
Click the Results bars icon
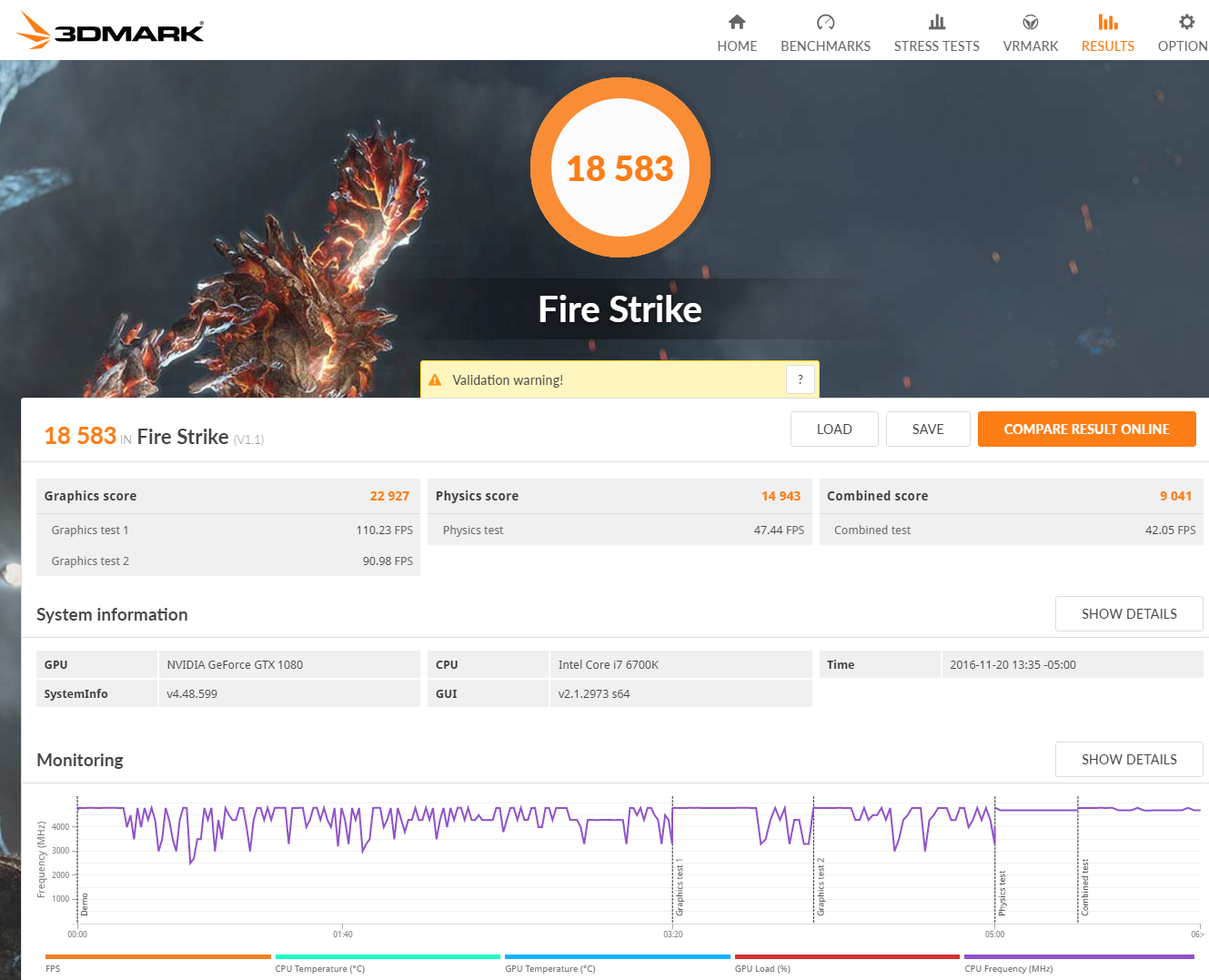point(1107,22)
